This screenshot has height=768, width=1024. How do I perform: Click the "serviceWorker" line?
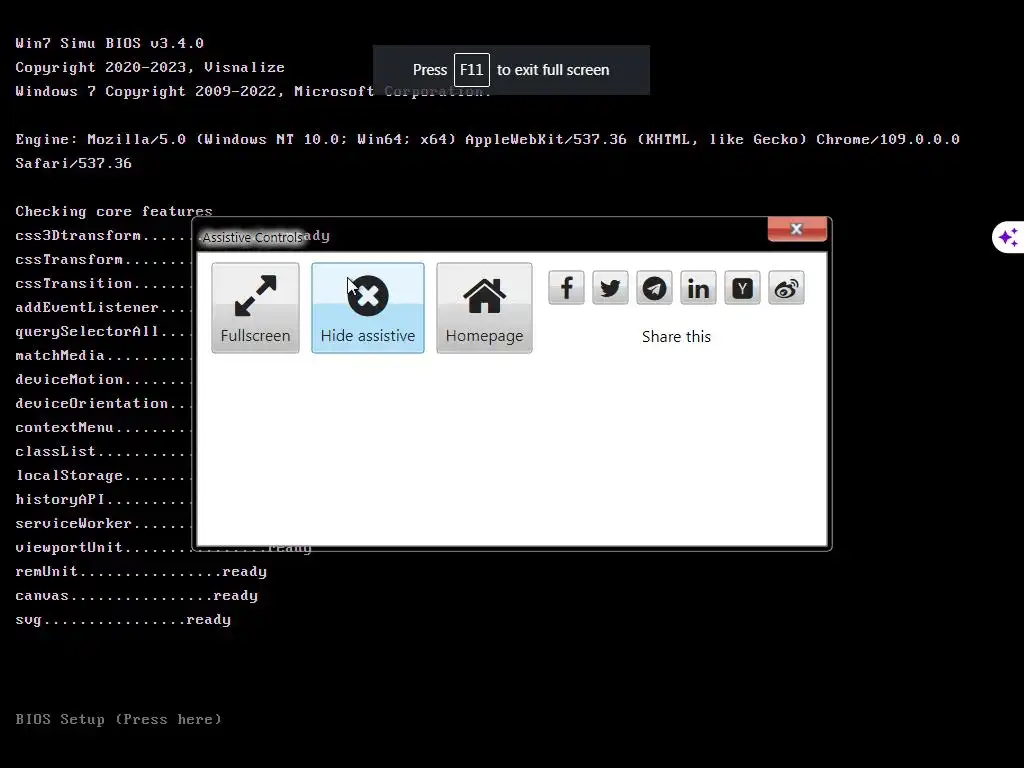103,524
